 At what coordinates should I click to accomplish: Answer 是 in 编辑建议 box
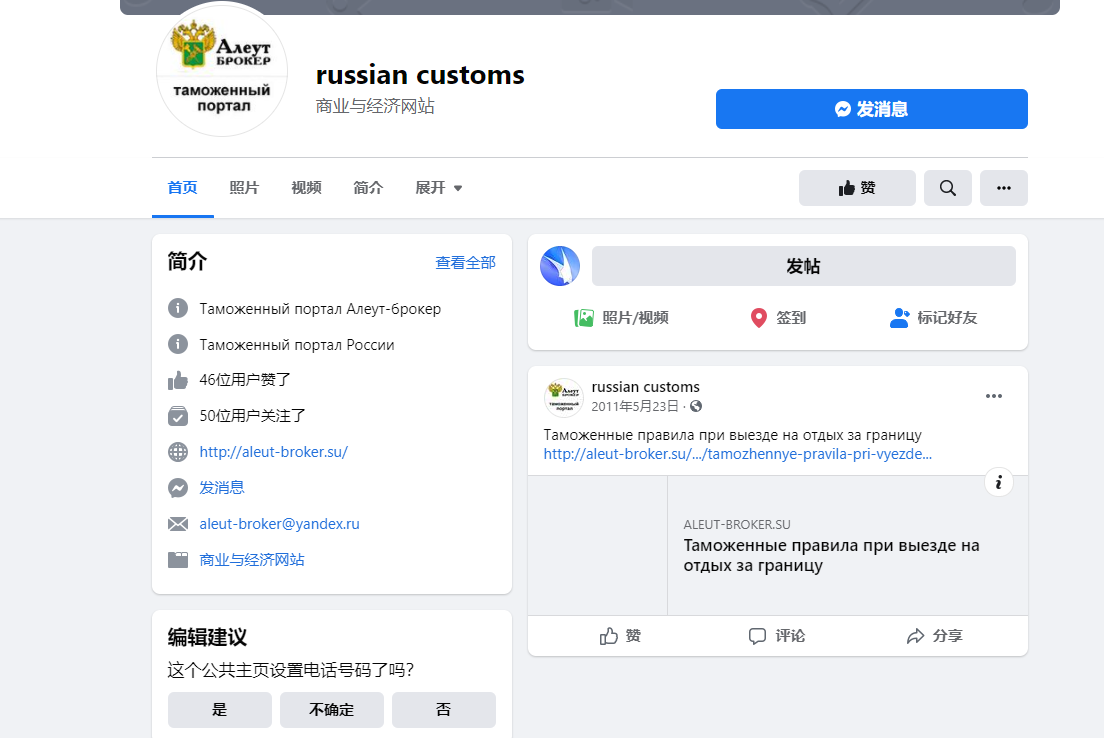point(220,710)
